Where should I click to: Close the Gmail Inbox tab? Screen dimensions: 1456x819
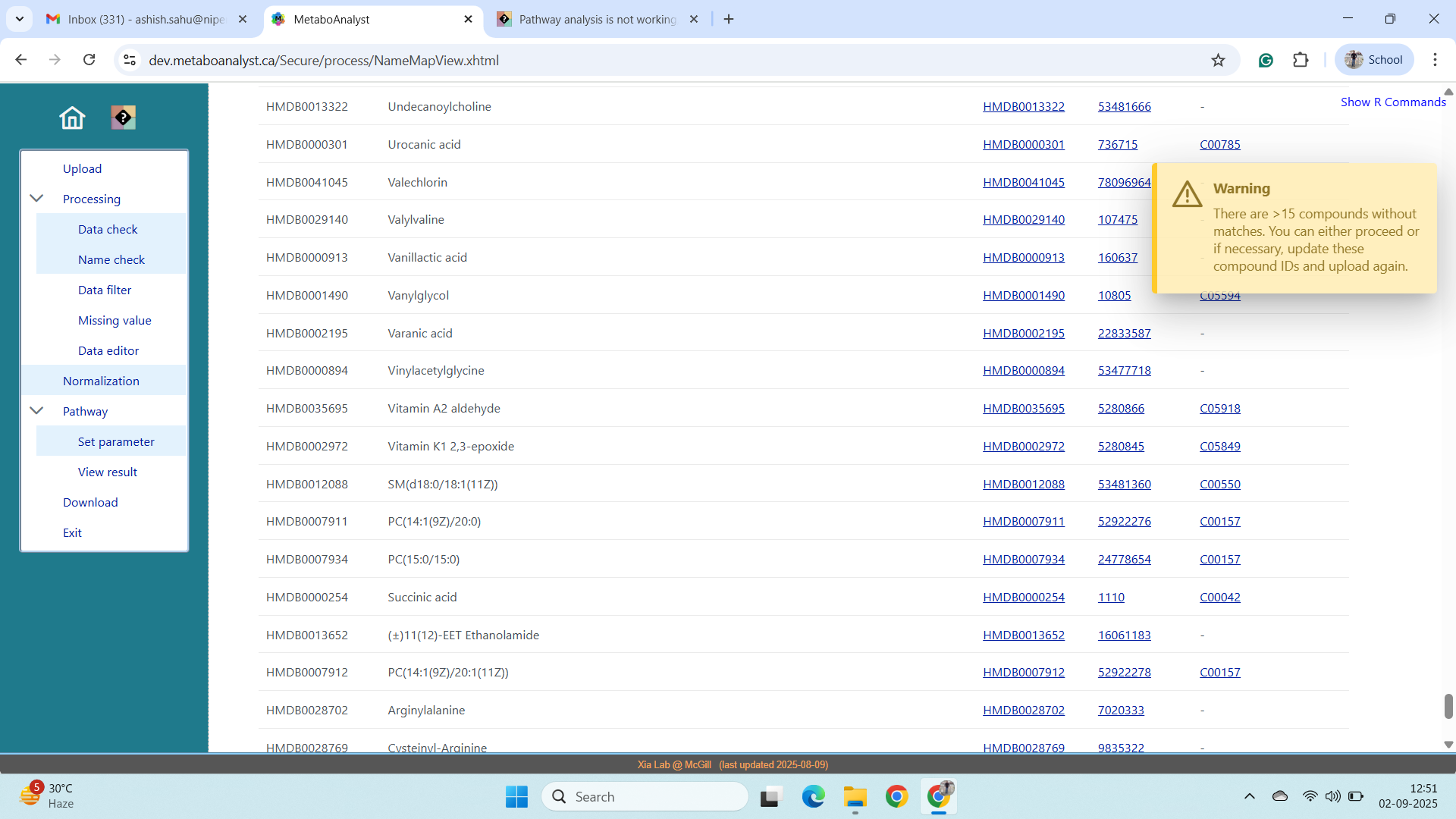click(x=243, y=19)
